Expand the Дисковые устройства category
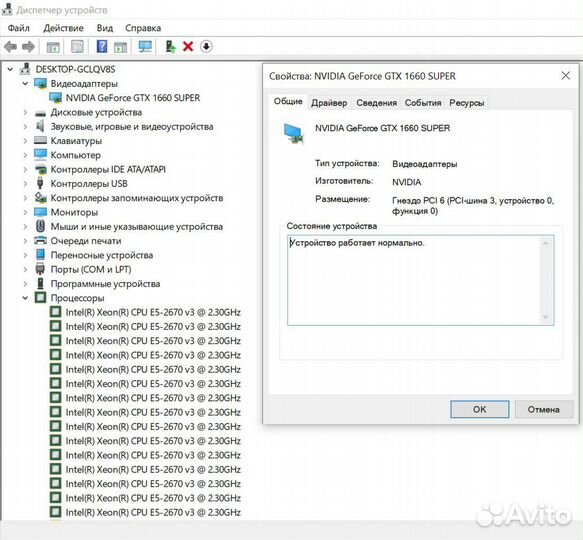The height and width of the screenshot is (540, 583). 25,112
